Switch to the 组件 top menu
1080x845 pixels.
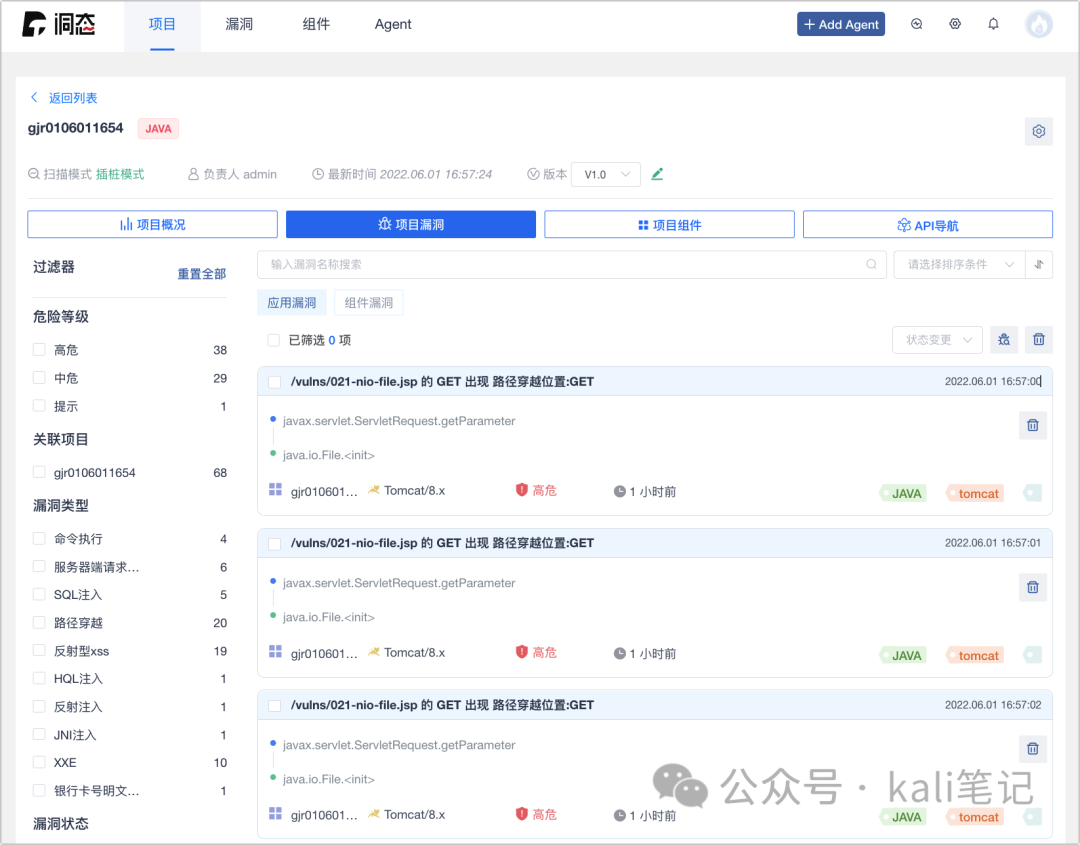[x=316, y=25]
